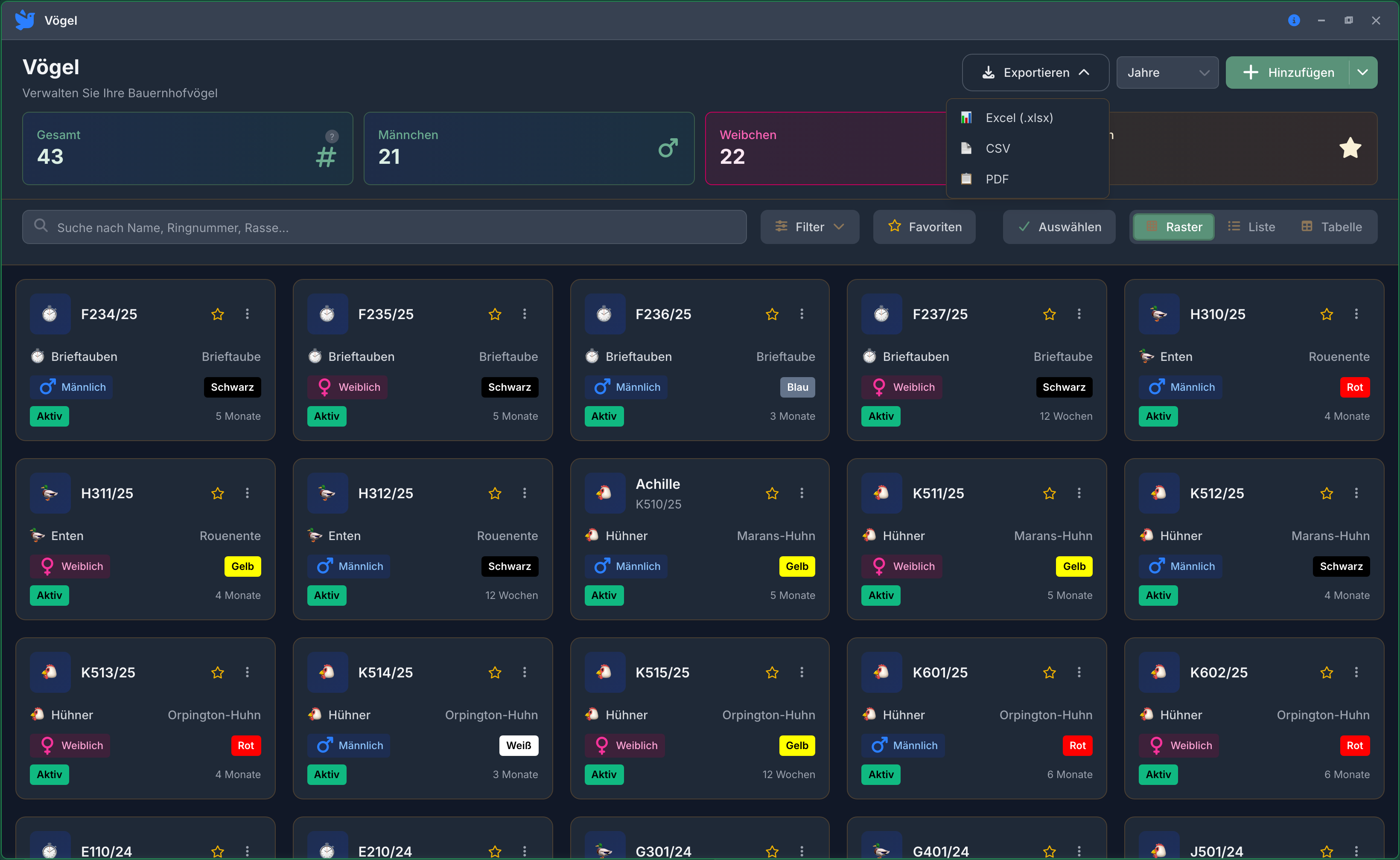Choose Excel (.xlsx) export option
1400x860 pixels.
pos(1027,118)
